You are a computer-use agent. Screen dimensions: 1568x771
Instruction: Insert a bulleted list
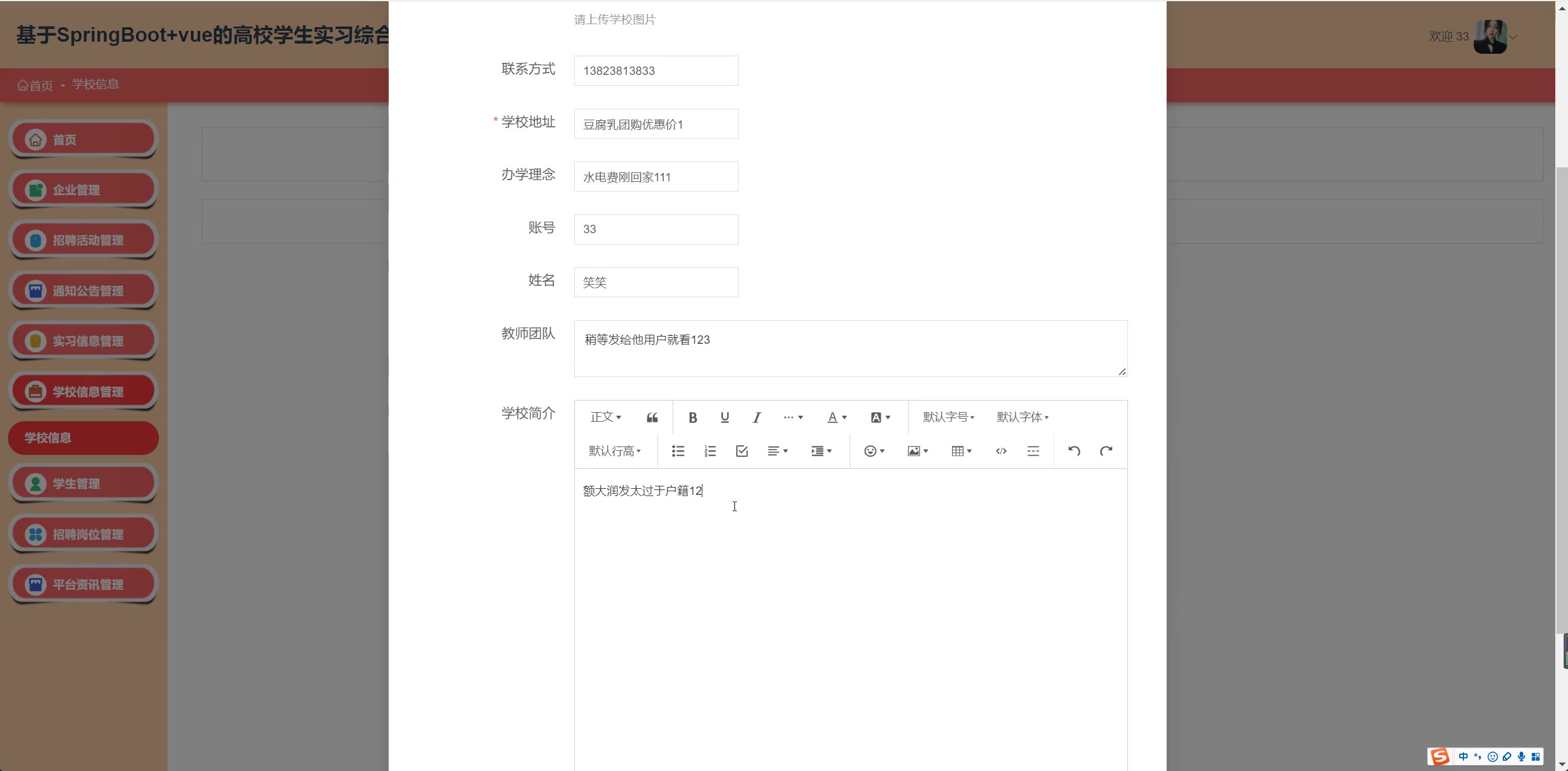coord(678,451)
